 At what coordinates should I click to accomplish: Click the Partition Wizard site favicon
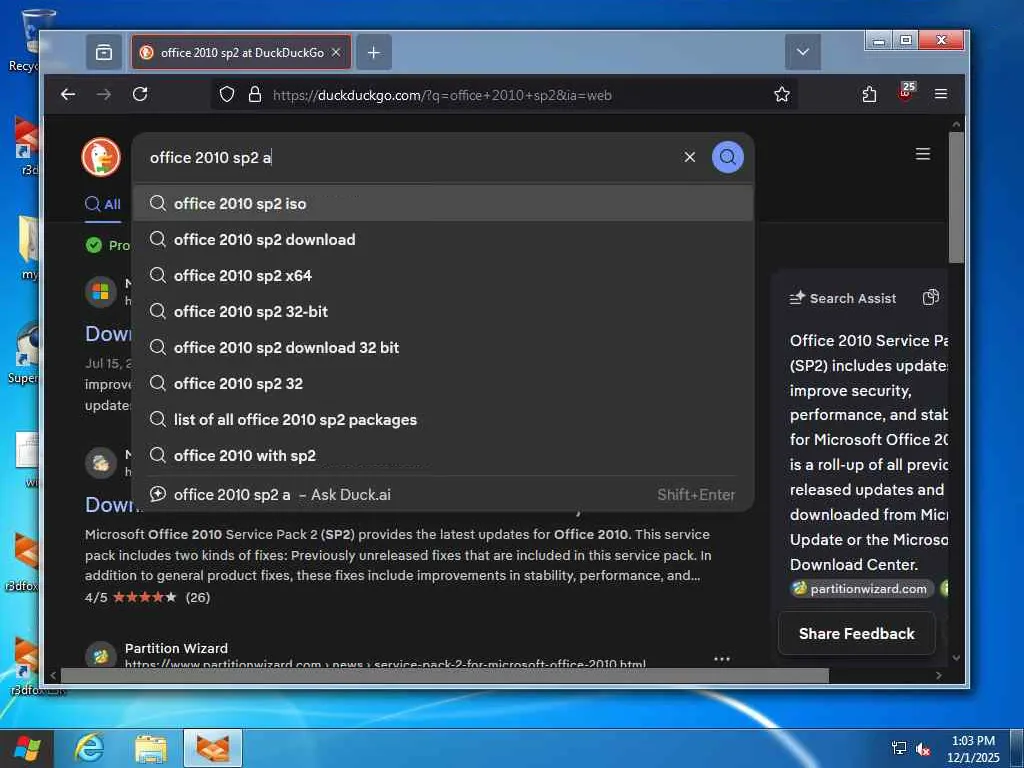point(101,656)
